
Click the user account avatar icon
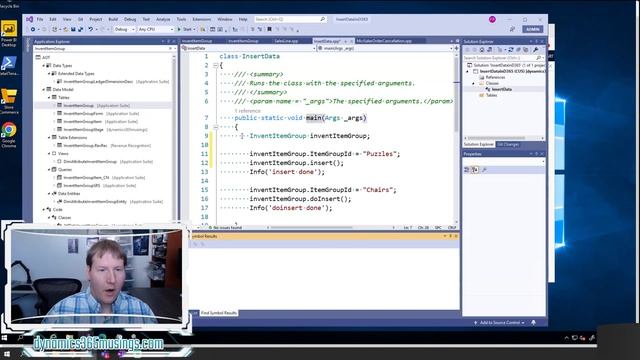point(492,19)
